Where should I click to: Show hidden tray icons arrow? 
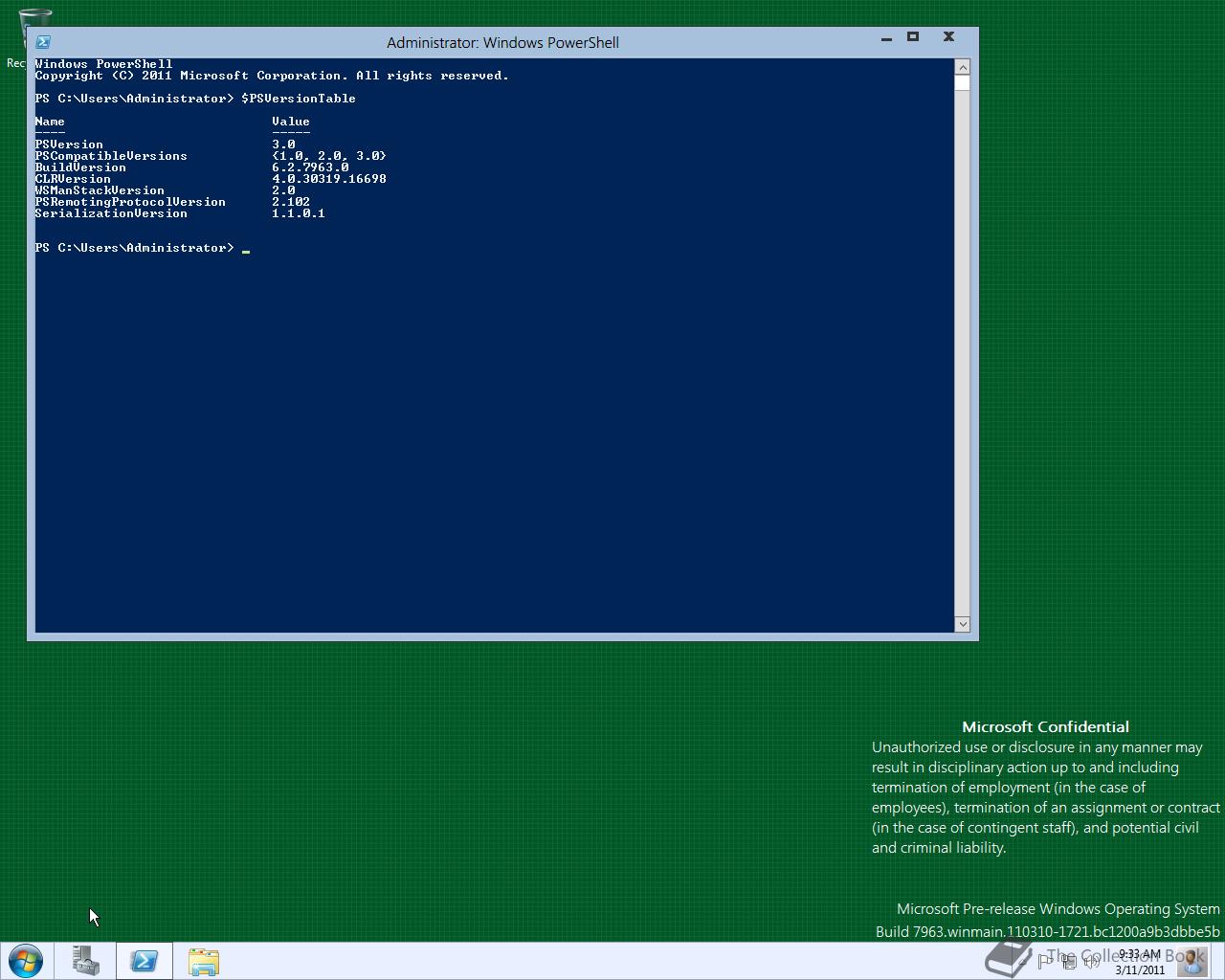tap(1023, 962)
